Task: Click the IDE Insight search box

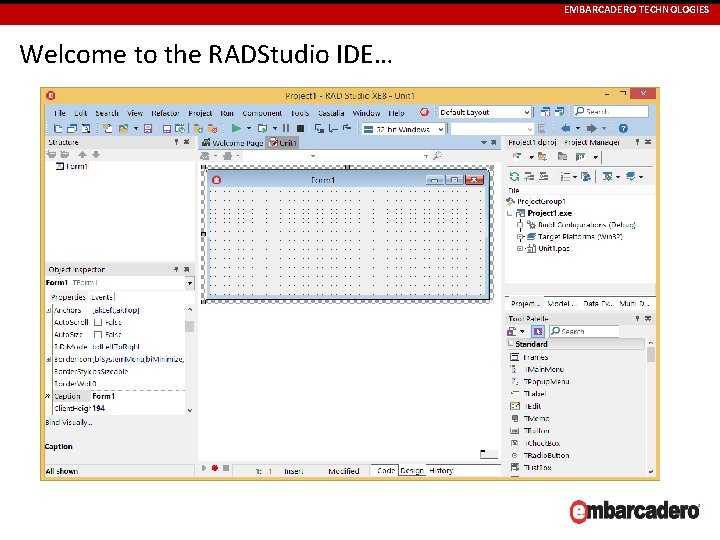Action: 611,112
